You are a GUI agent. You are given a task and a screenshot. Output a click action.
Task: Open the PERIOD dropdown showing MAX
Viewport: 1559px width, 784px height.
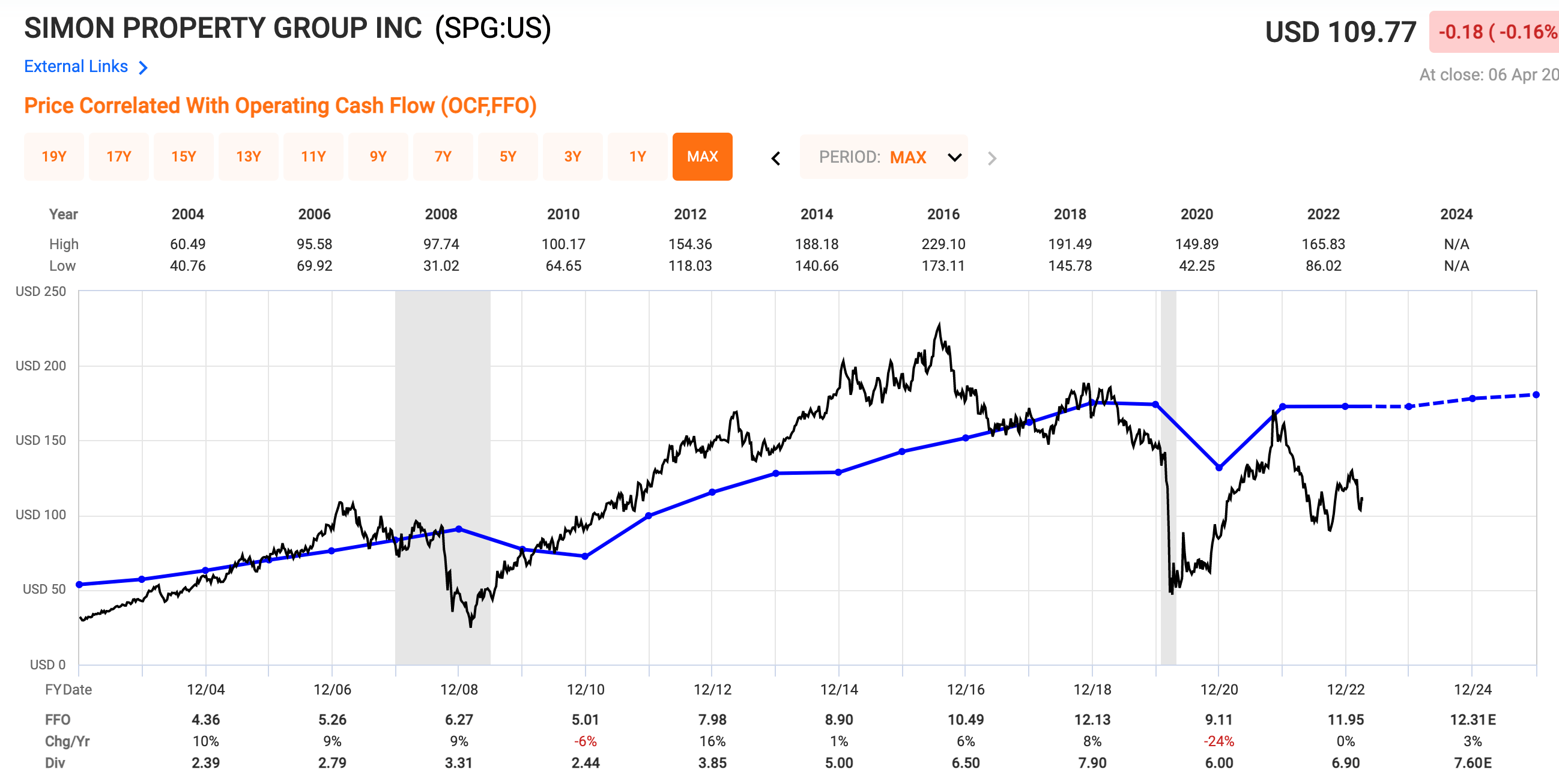coord(908,157)
